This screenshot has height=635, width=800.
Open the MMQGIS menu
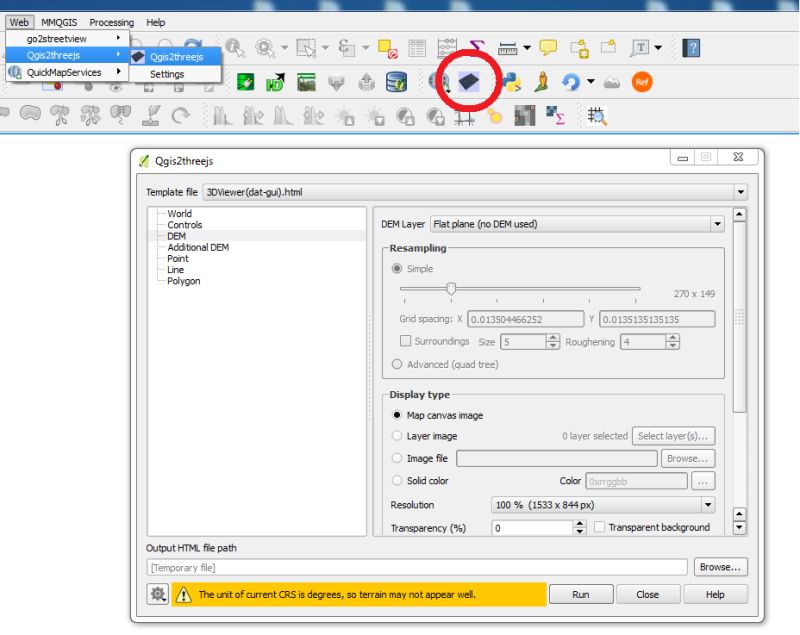[59, 22]
